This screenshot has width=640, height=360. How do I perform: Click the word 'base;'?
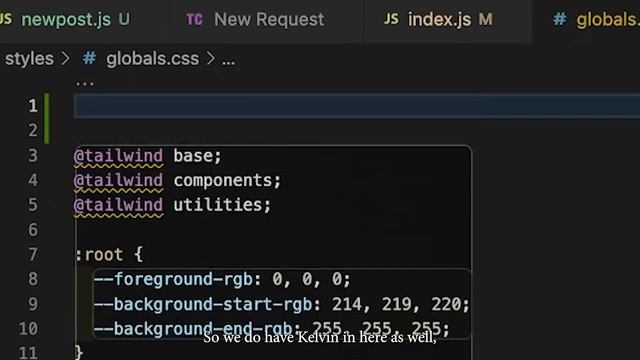pos(197,156)
